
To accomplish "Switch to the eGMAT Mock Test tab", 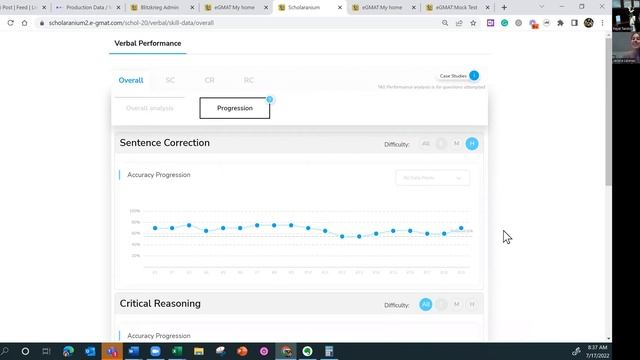I will point(457,7).
